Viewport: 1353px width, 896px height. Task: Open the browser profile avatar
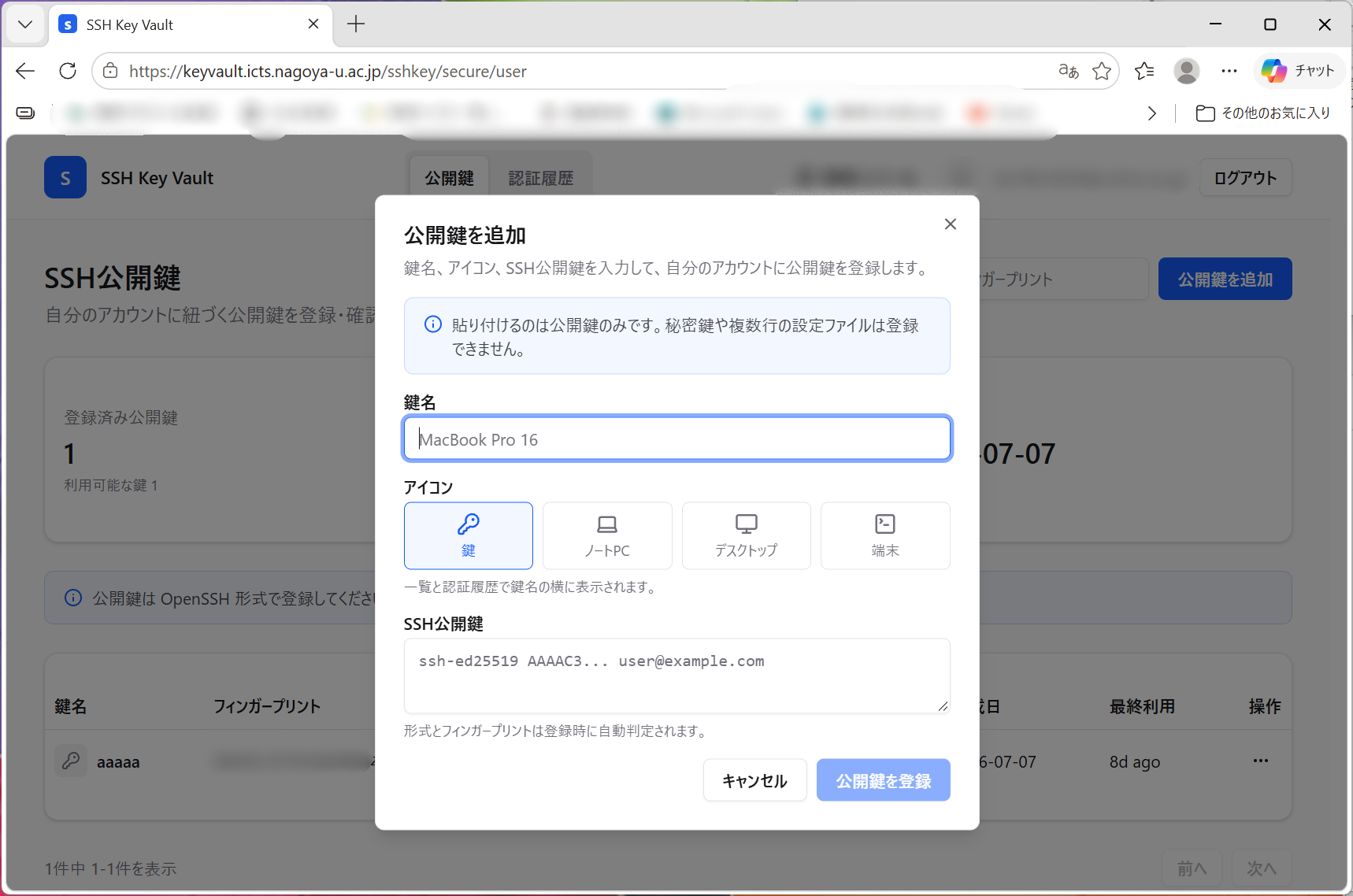click(x=1187, y=71)
